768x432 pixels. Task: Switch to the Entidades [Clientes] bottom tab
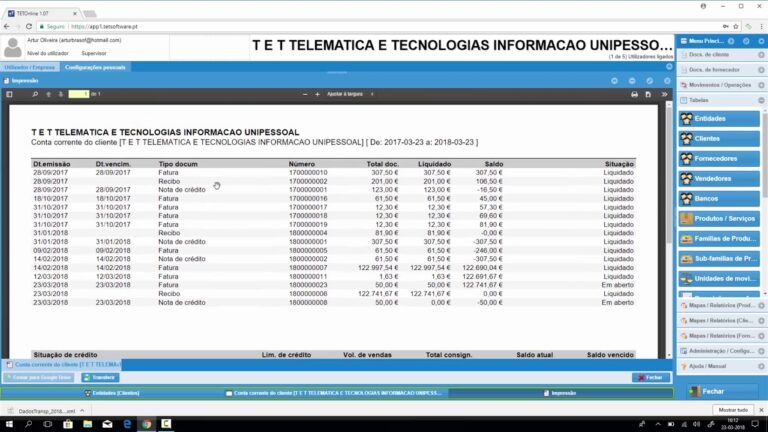112,393
